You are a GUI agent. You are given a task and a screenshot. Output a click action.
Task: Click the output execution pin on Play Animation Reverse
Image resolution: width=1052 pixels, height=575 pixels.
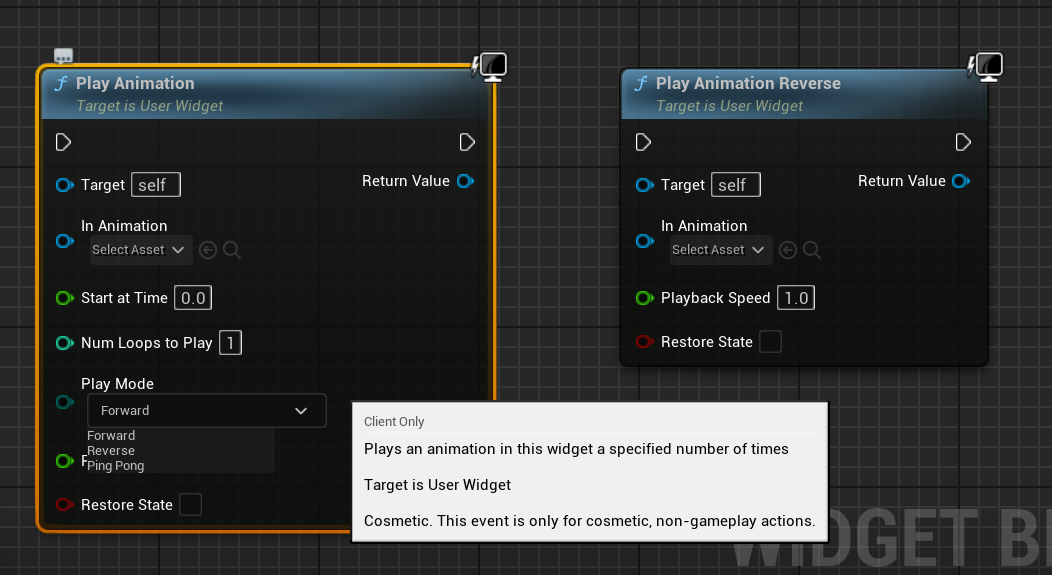point(963,142)
